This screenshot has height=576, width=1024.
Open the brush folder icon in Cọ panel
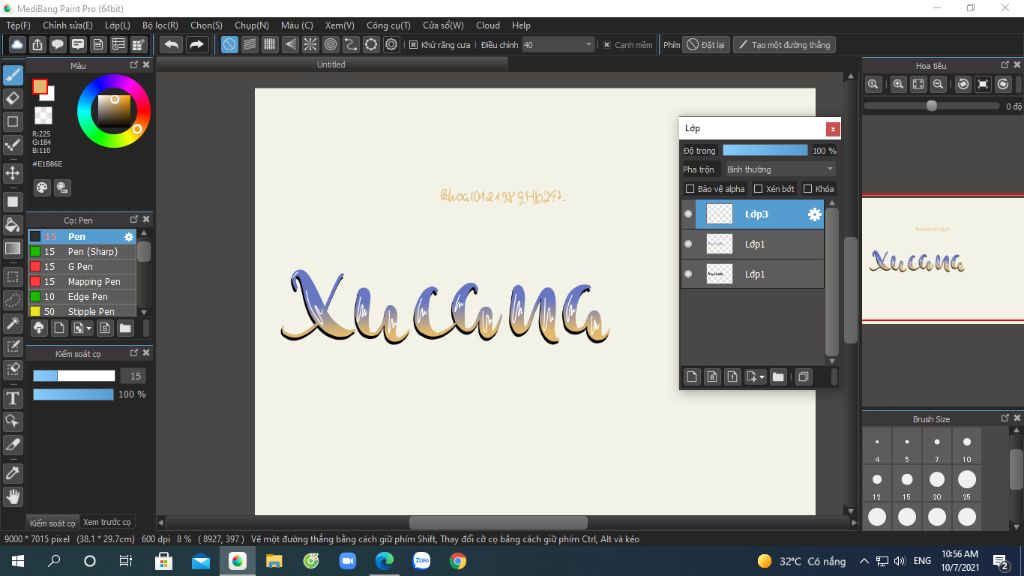pos(125,328)
